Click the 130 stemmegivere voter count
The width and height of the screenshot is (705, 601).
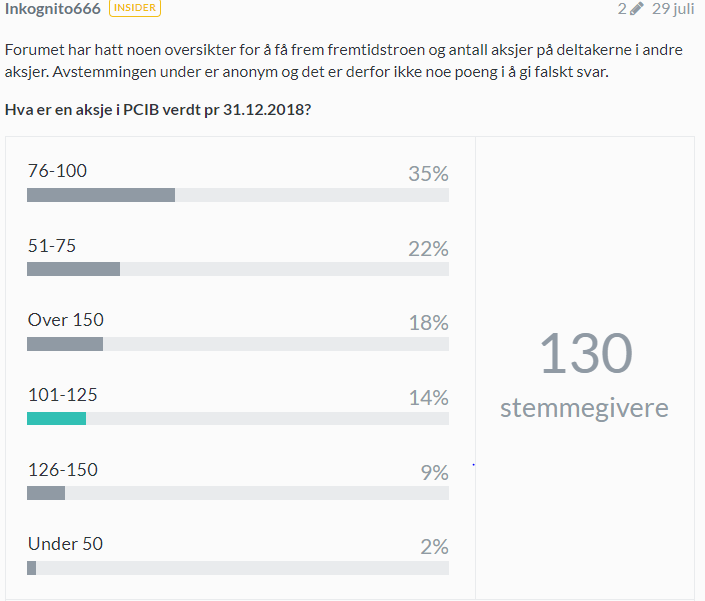click(585, 374)
